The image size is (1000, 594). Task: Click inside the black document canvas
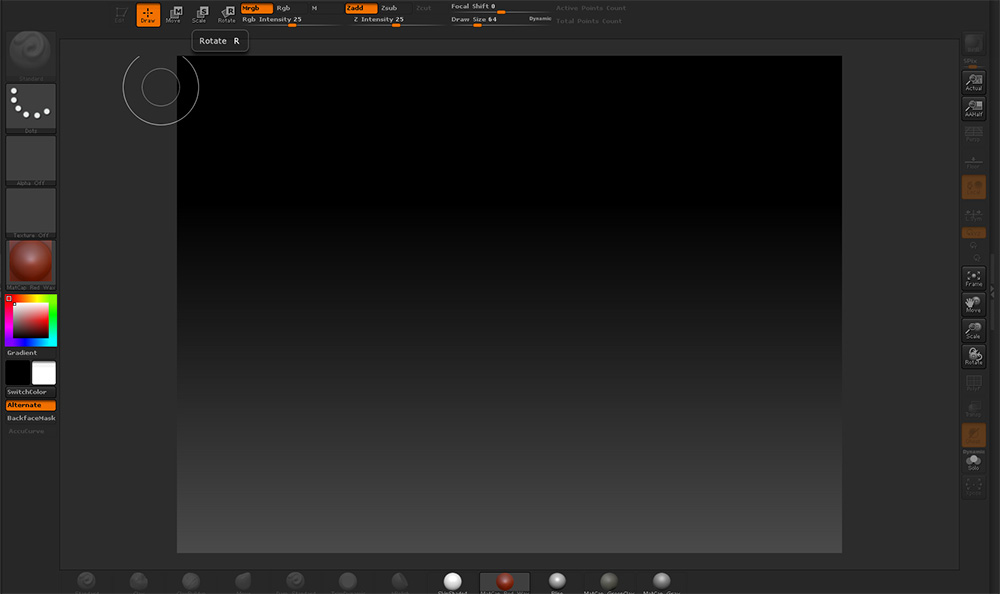tap(509, 304)
